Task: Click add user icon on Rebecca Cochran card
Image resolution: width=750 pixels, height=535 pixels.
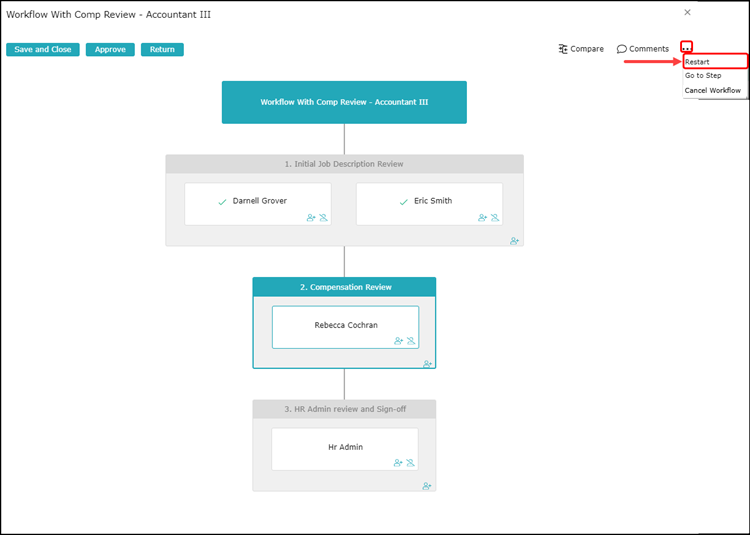Action: [x=399, y=341]
